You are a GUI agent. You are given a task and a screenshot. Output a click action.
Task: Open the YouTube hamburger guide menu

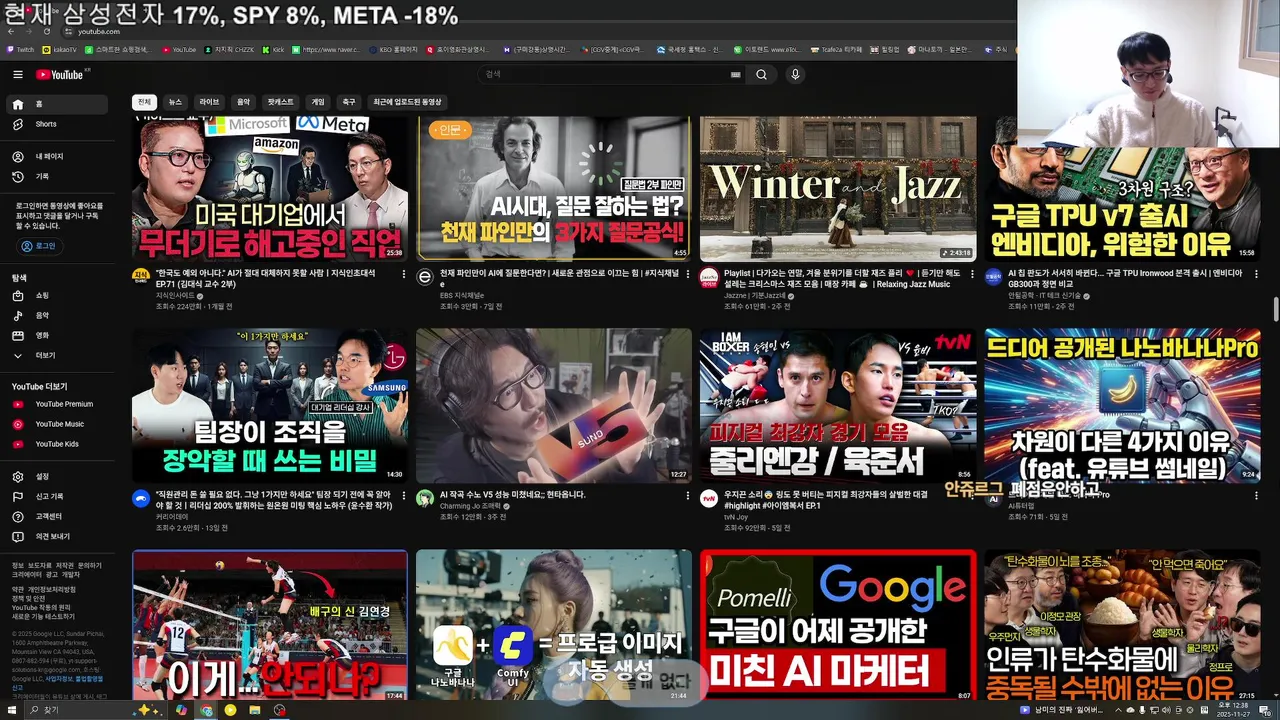click(17, 75)
